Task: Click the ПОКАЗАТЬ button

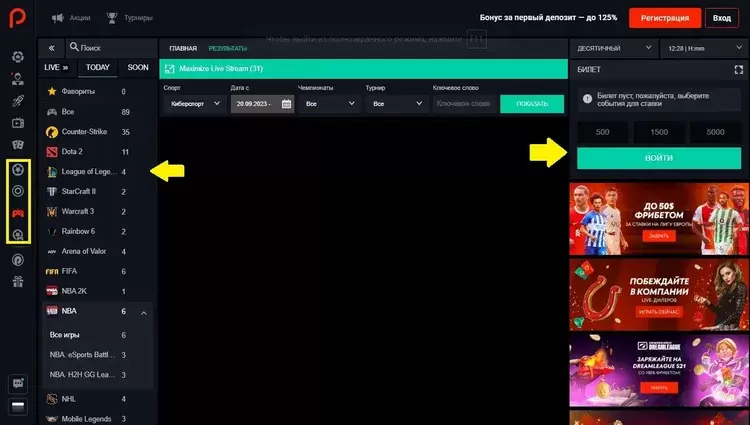Action: pyautogui.click(x=532, y=104)
